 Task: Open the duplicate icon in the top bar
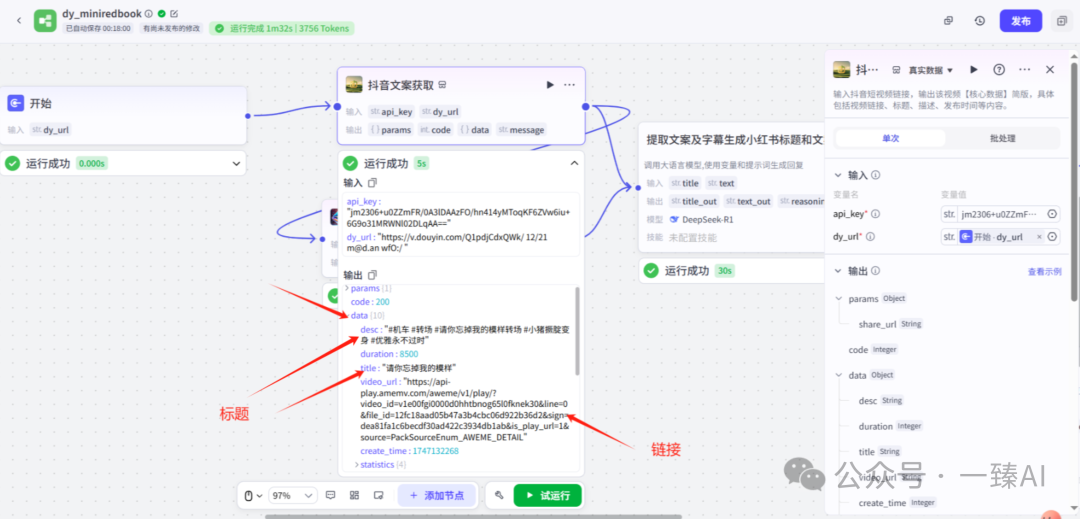coord(948,21)
